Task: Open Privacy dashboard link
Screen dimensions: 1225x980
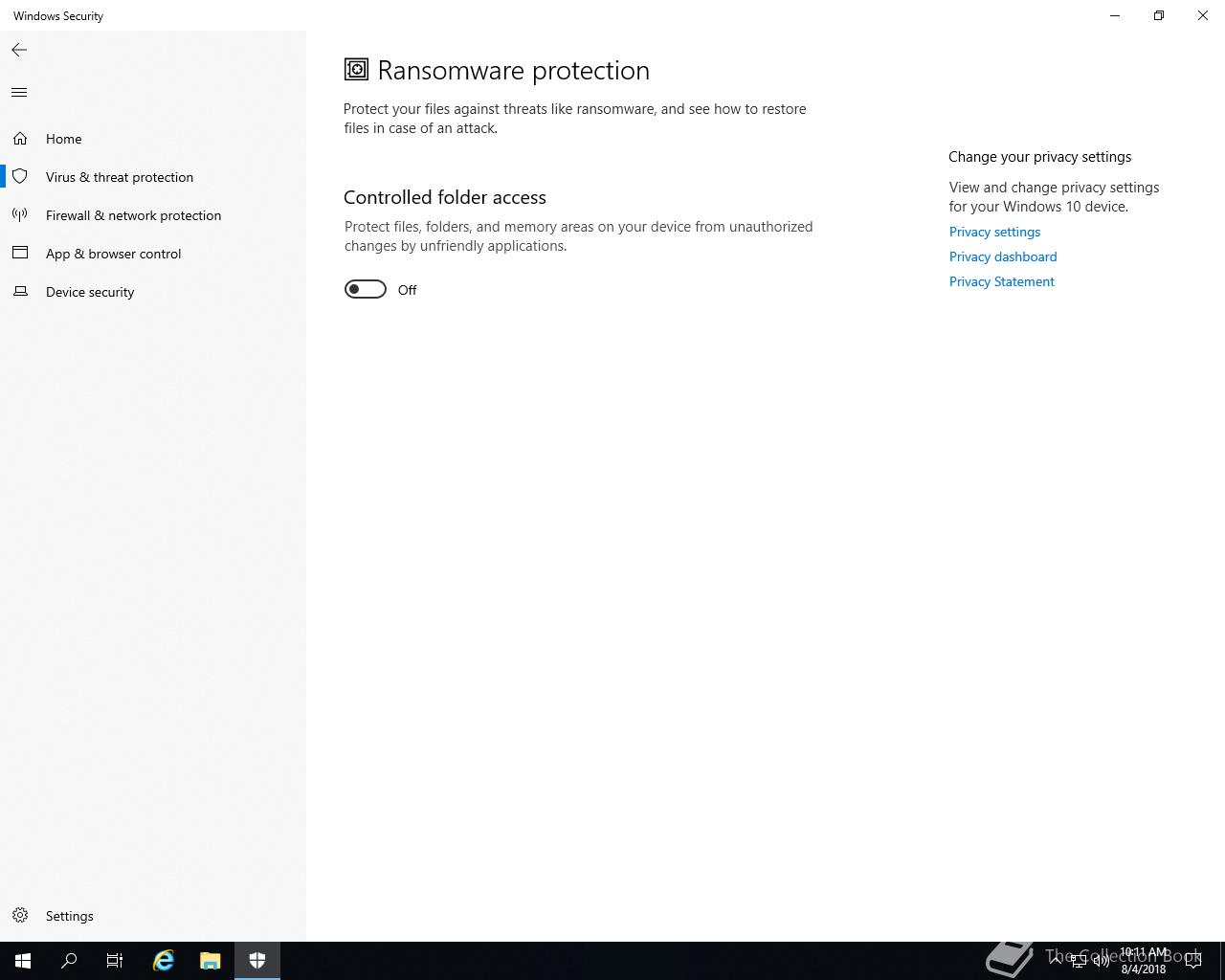Action: point(1003,256)
